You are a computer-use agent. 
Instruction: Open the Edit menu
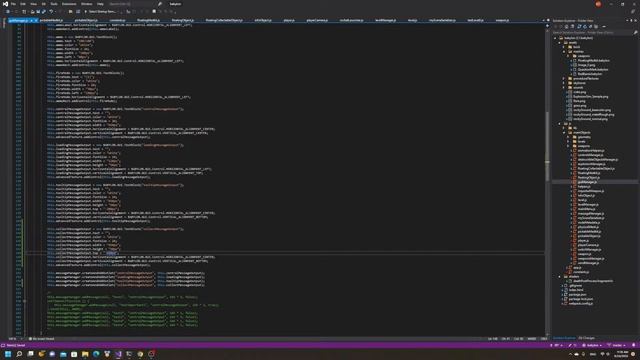pos(23,4)
